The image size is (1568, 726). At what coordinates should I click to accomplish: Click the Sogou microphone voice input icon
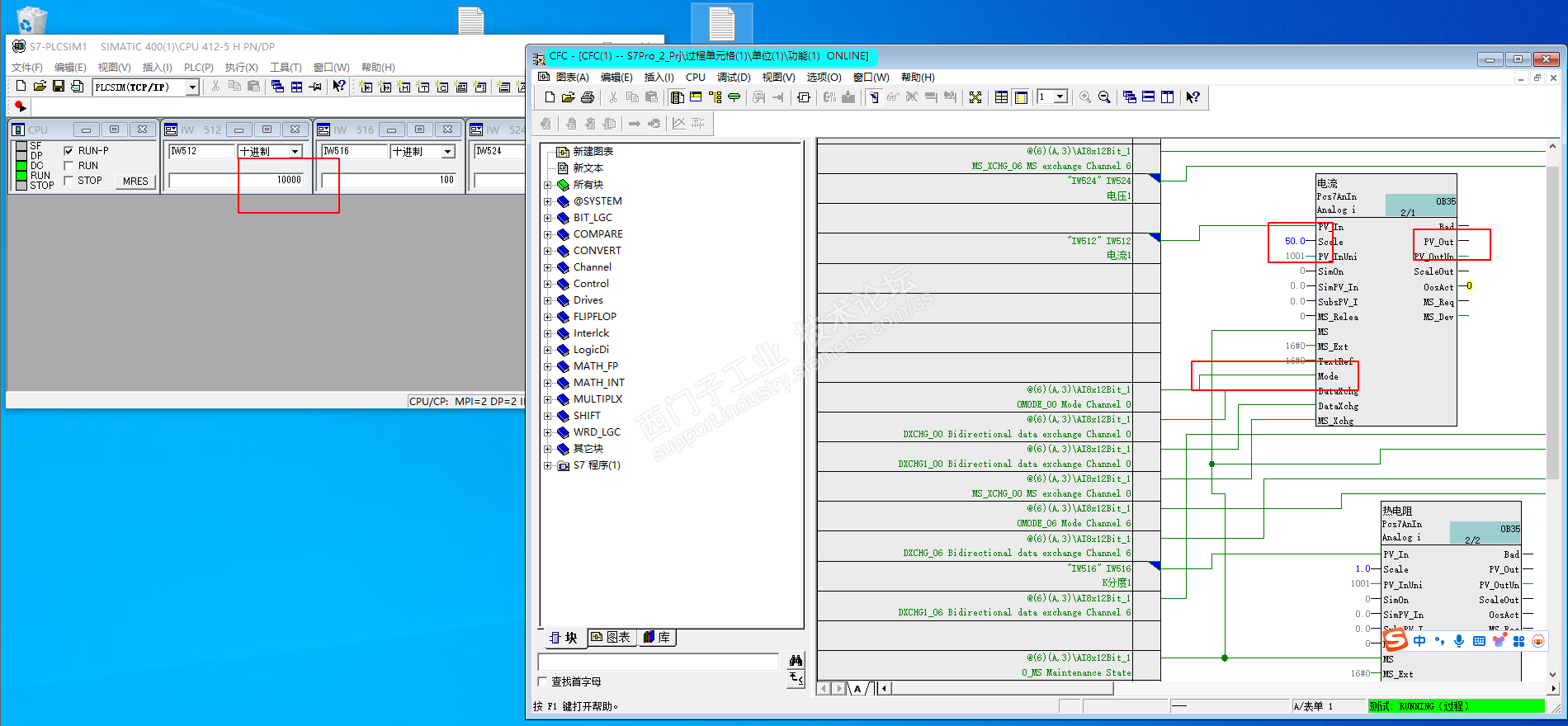coord(1459,641)
